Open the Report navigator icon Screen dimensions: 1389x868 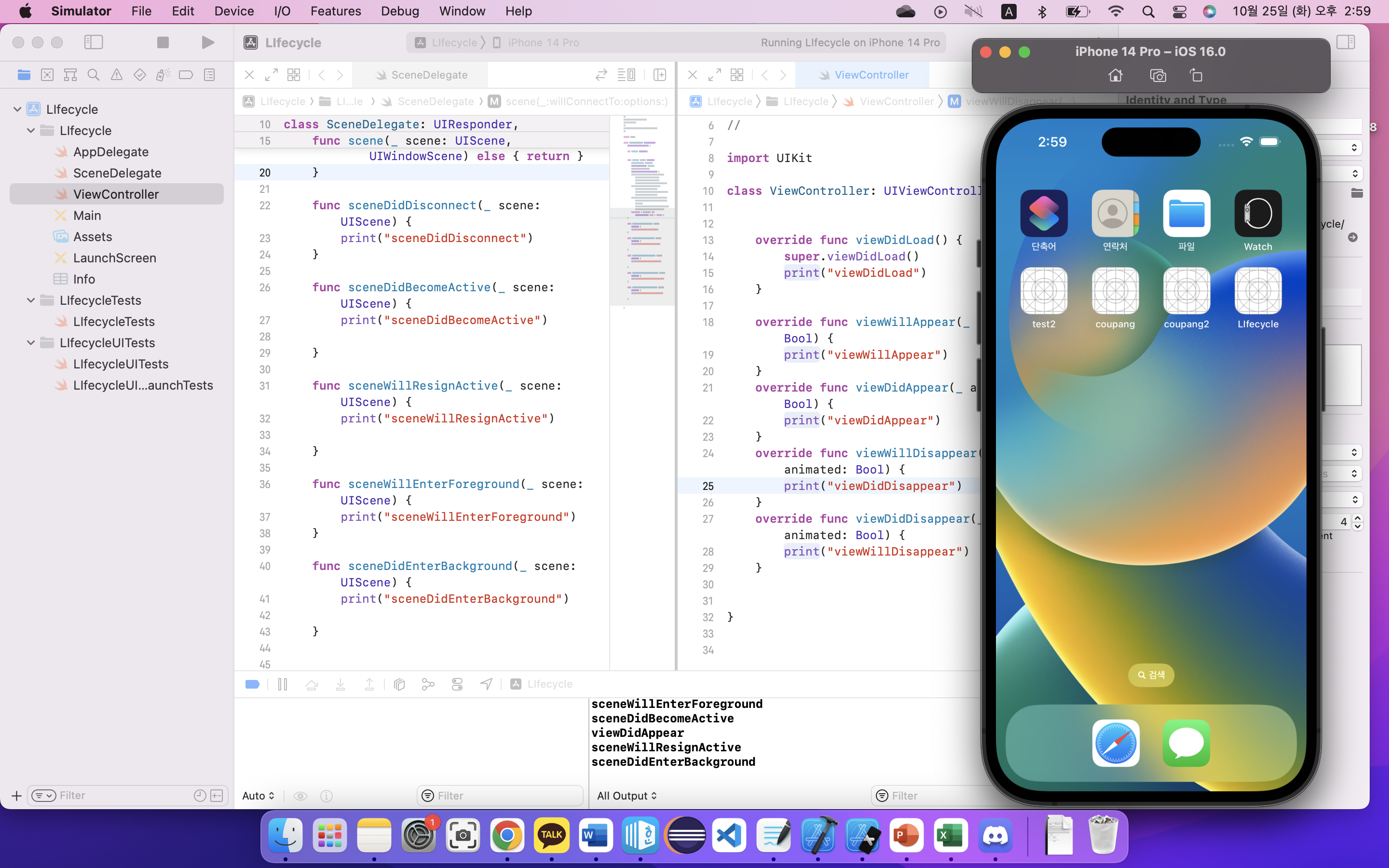pyautogui.click(x=209, y=75)
